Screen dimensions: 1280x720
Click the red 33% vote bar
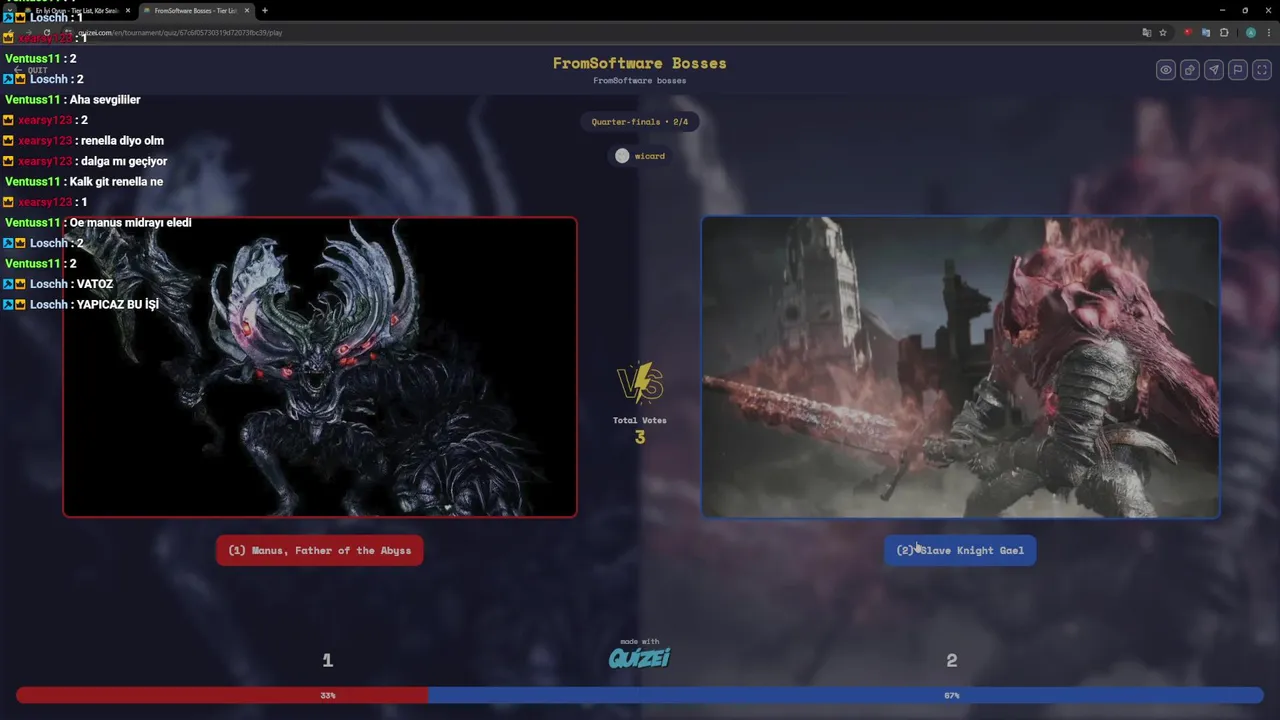(222, 695)
